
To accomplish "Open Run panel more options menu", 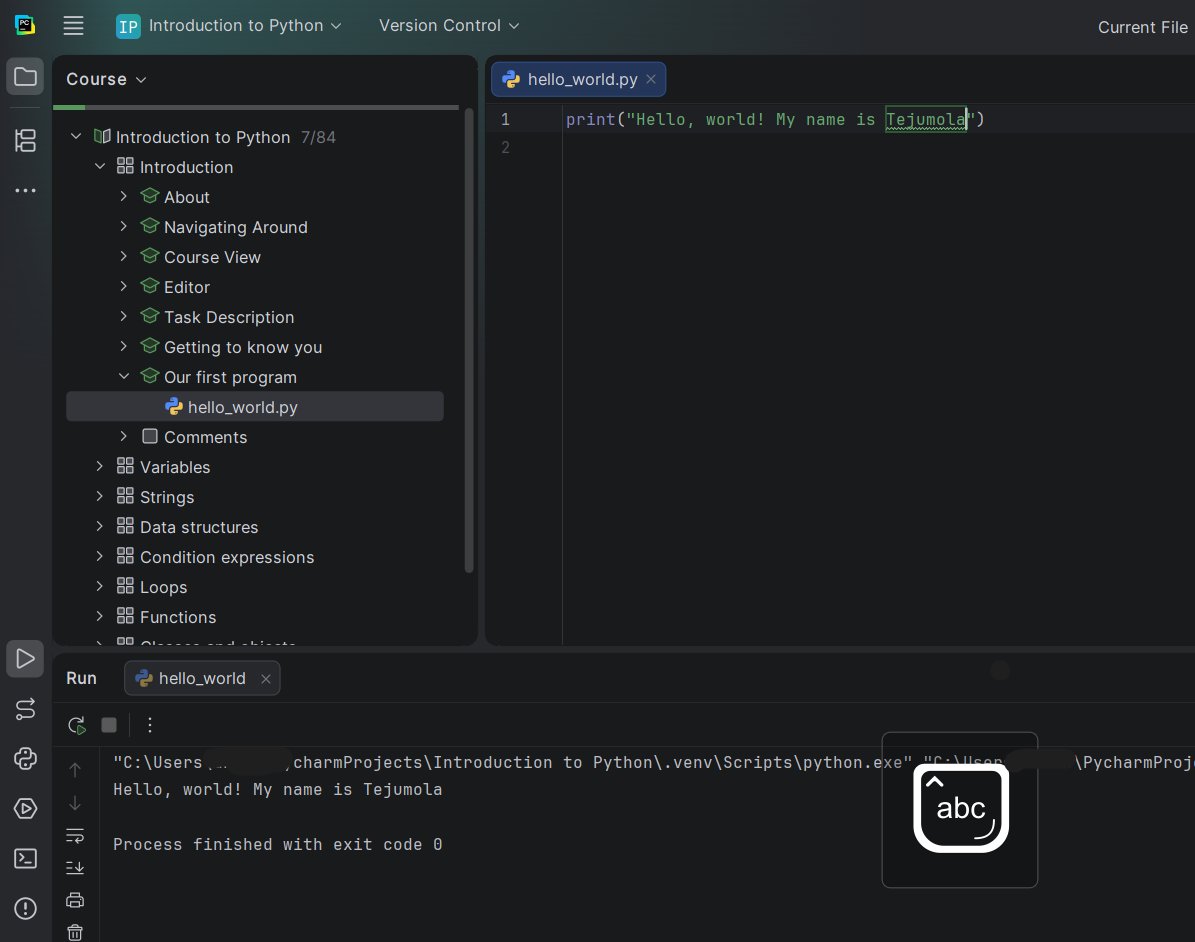I will tap(150, 726).
